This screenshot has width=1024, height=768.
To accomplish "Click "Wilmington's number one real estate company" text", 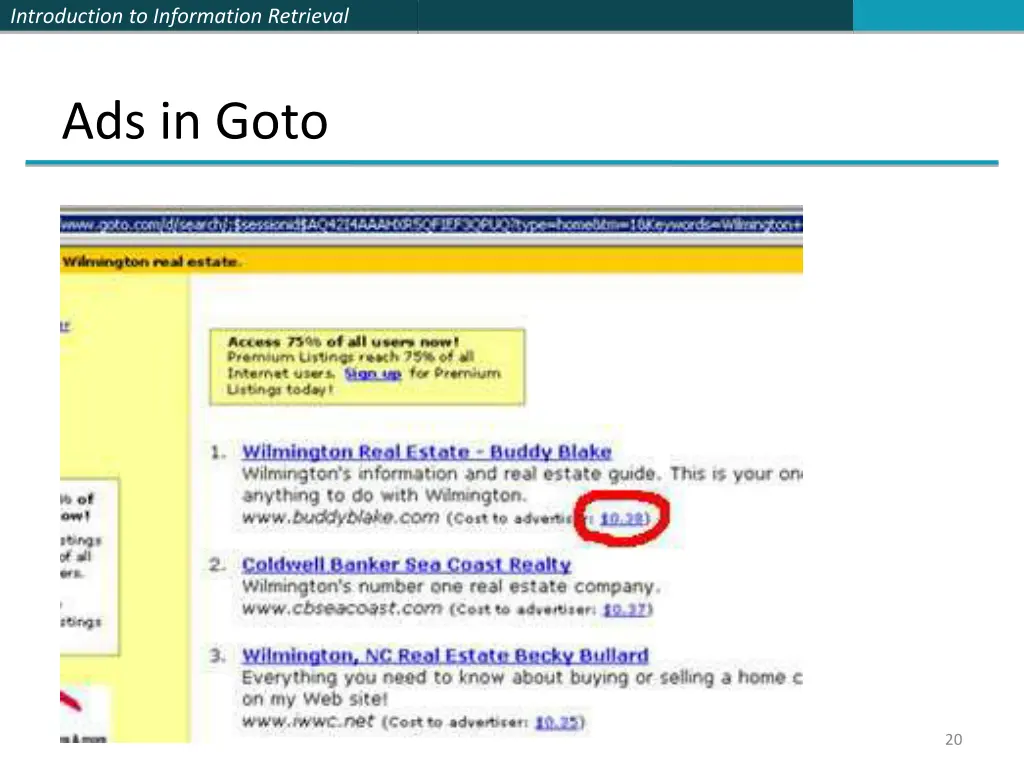I will pyautogui.click(x=451, y=586).
